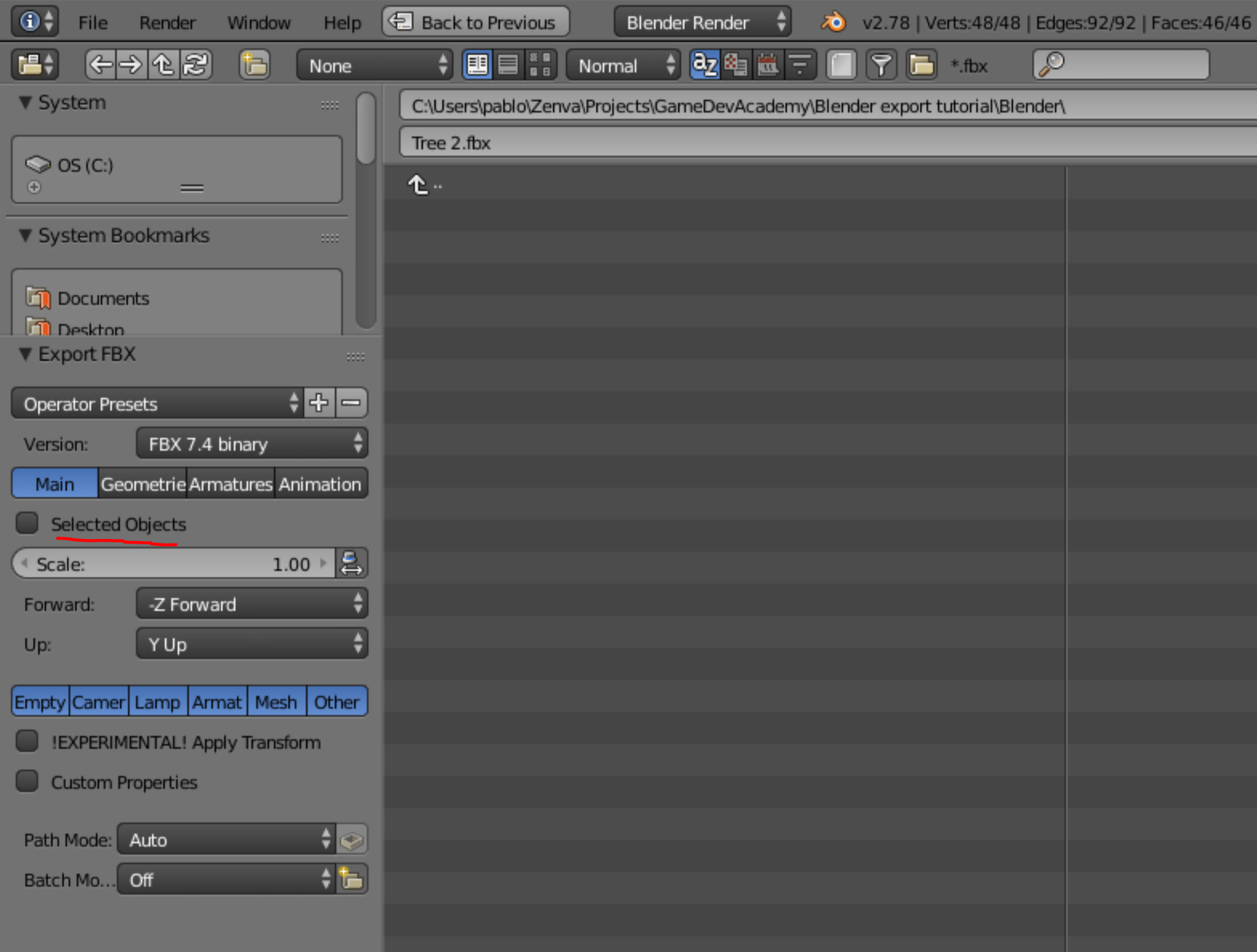Toggle !EXPERIMENTAL! Apply Transform
Image resolution: width=1257 pixels, height=952 pixels.
pos(27,741)
